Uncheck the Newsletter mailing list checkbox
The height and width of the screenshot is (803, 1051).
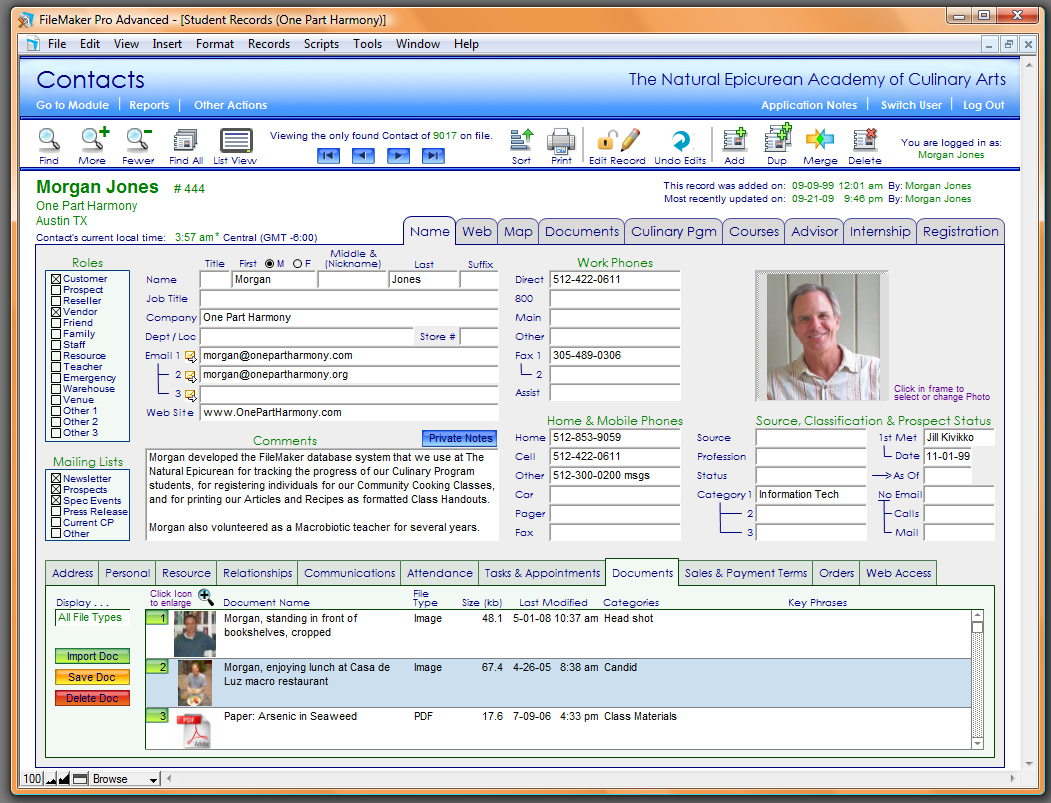(56, 479)
